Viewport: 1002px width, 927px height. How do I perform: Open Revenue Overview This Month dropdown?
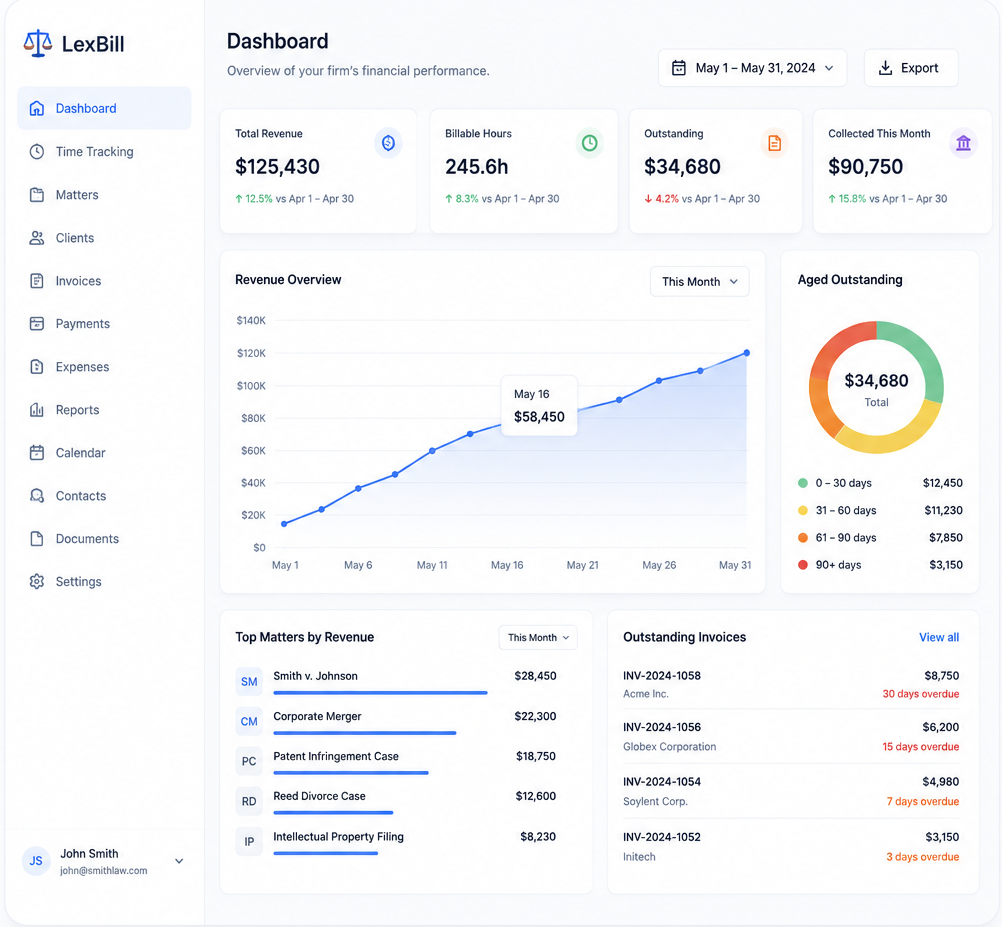(x=699, y=282)
